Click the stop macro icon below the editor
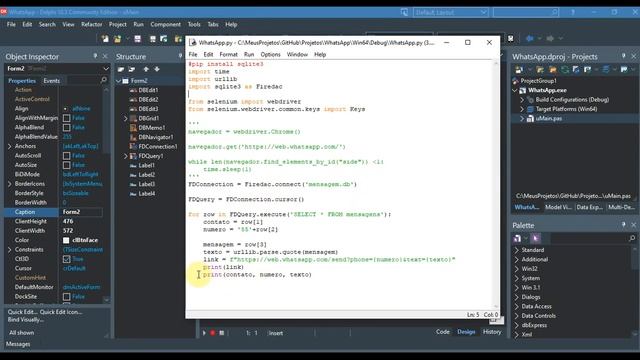 [222, 333]
